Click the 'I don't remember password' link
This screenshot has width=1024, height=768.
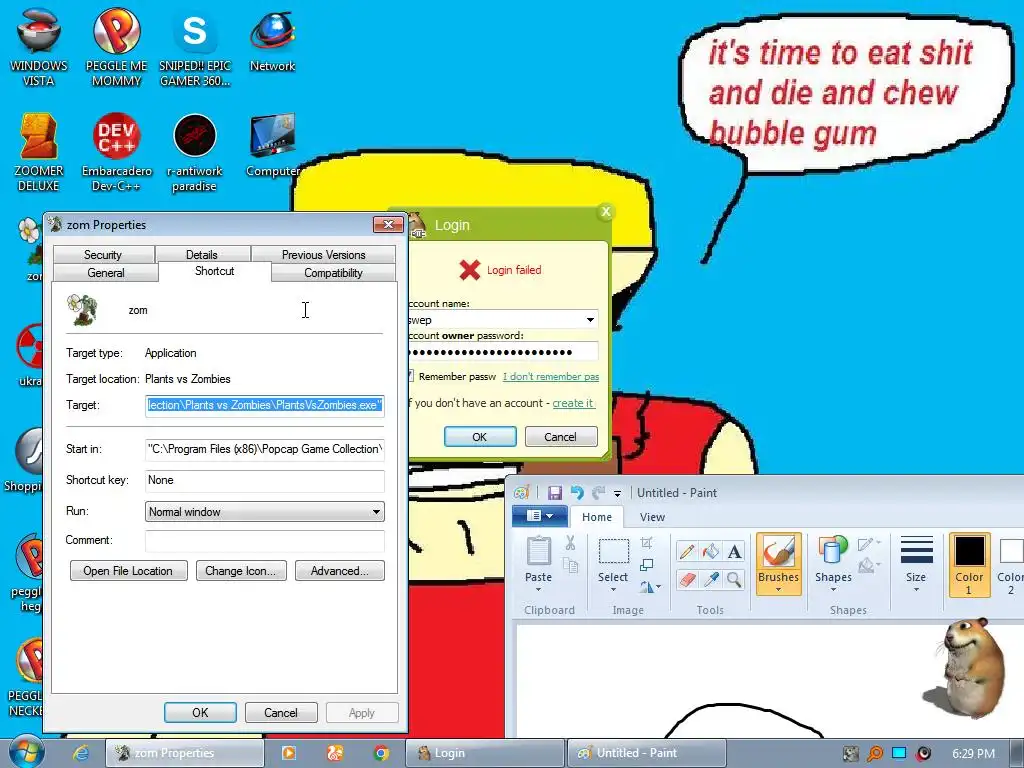tap(551, 376)
